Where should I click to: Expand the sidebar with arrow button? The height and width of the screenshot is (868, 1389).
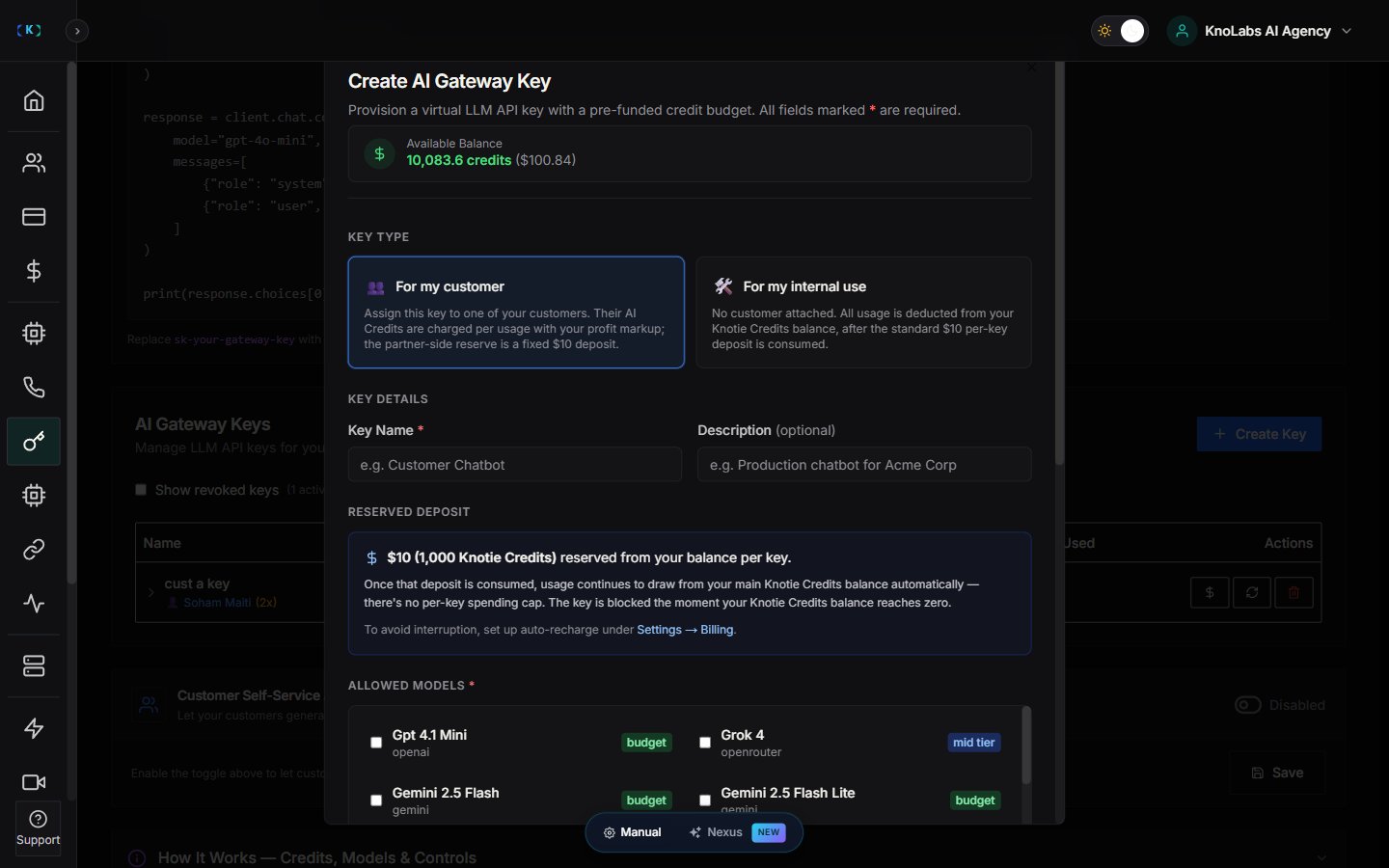[x=77, y=31]
